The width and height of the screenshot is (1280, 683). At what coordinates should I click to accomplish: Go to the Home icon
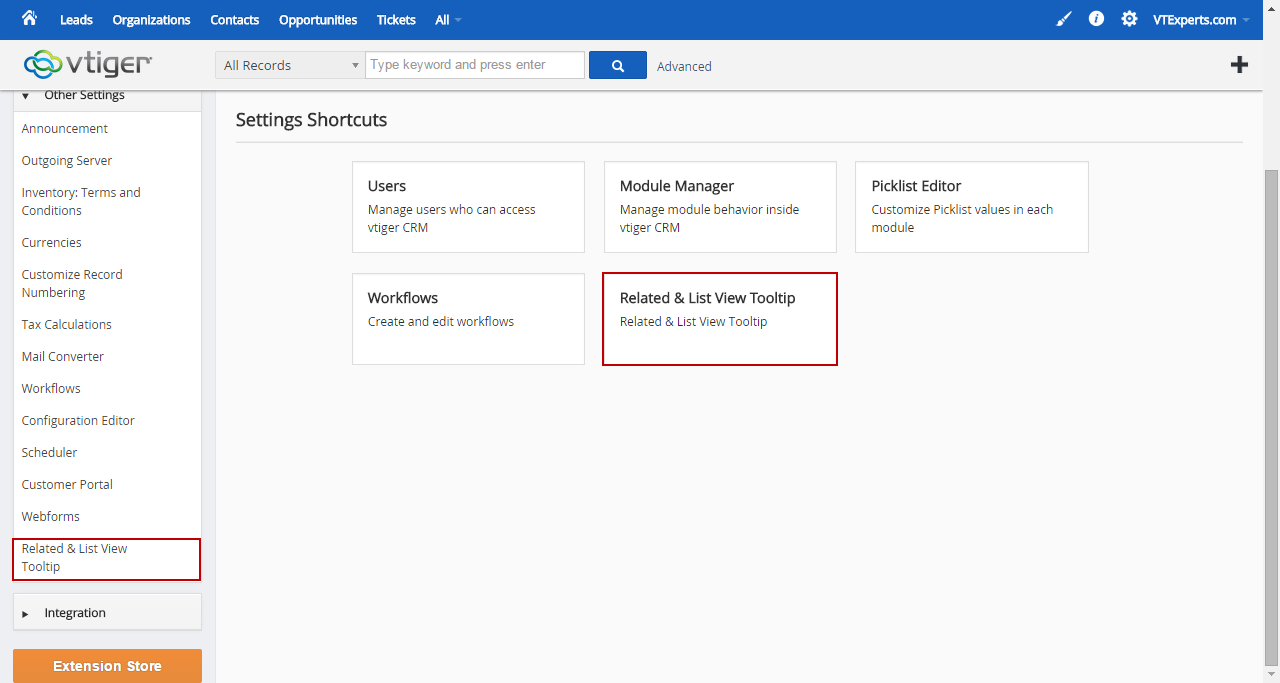29,18
